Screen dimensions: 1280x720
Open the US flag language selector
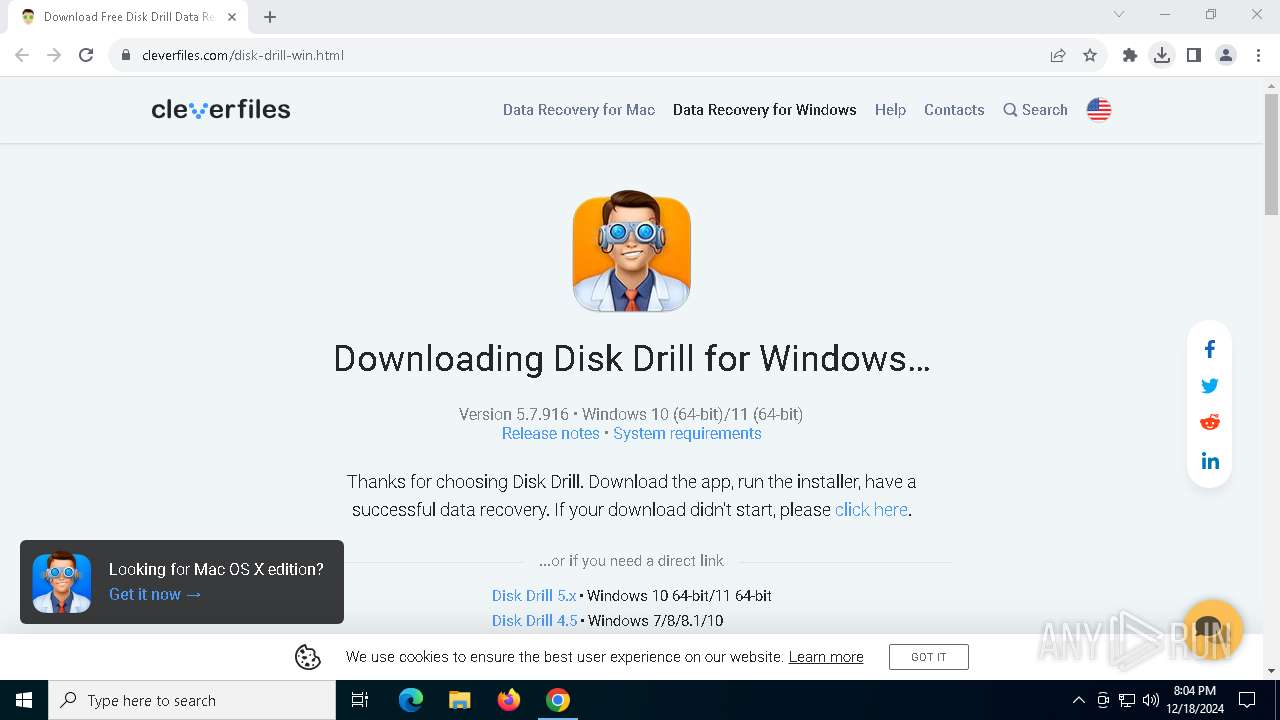pos(1099,110)
